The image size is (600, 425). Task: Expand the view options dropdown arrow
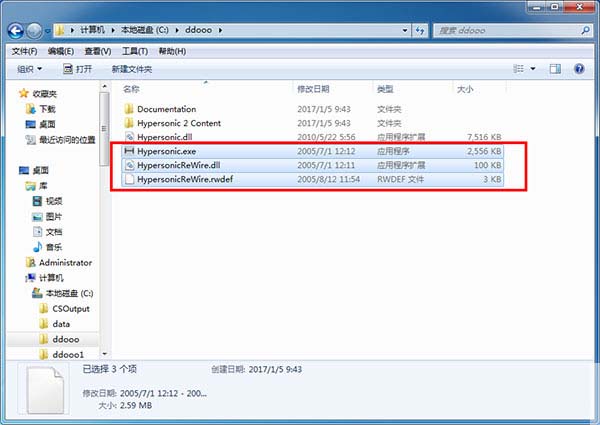(533, 69)
